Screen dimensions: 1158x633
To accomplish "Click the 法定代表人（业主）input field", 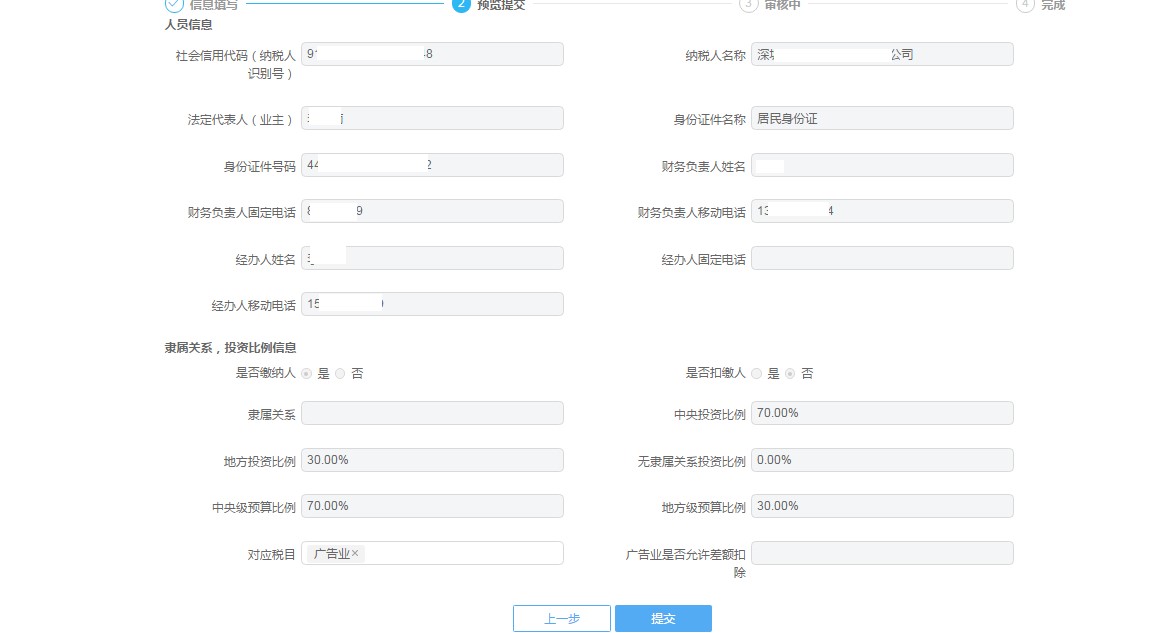I will 432,117.
